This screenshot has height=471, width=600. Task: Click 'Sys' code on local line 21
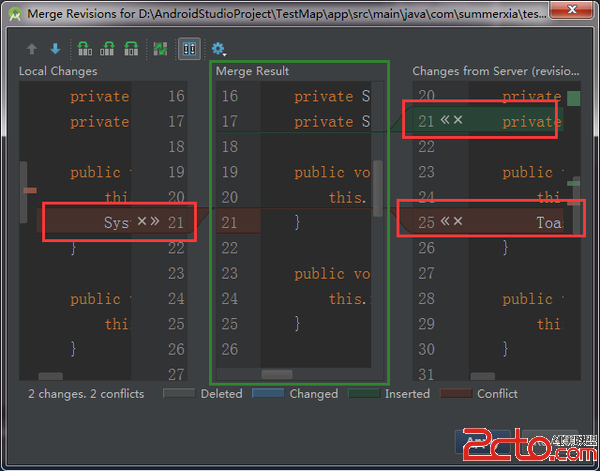[x=116, y=223]
